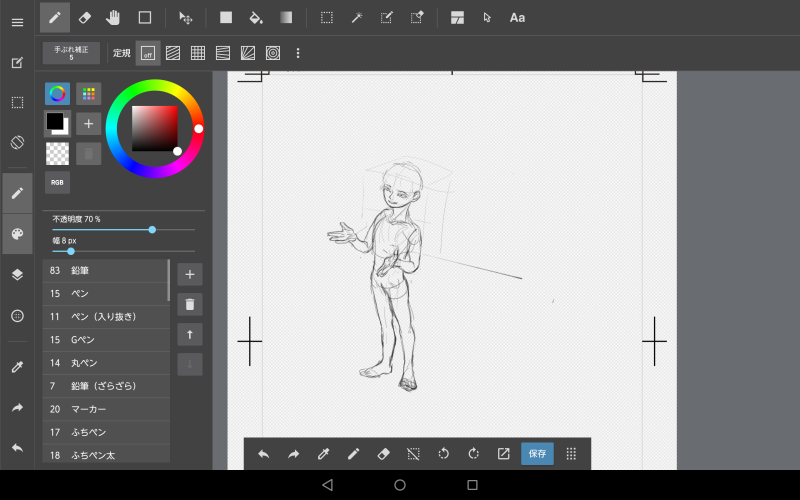Expand the grid shortcut menu in bottom bar
Screen dimensions: 800x500
(x=571, y=453)
